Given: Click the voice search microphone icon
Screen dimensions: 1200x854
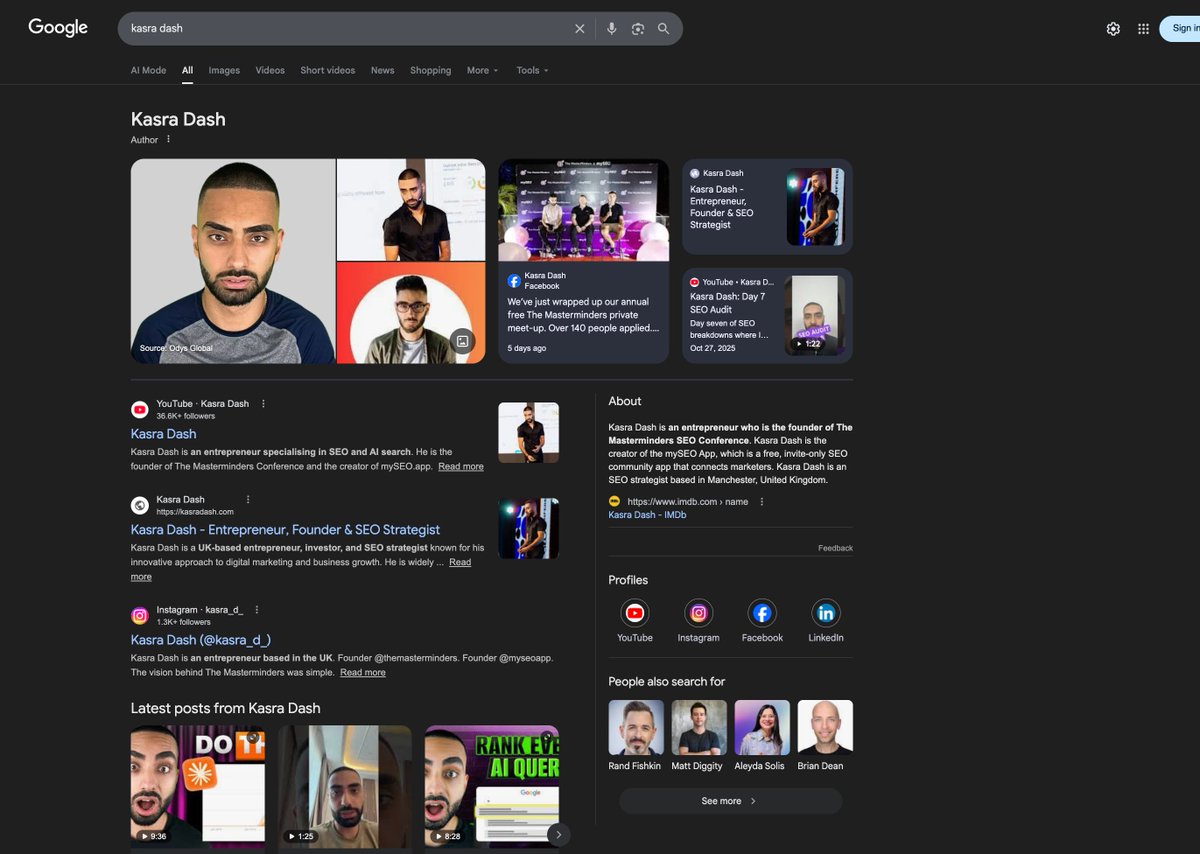Looking at the screenshot, I should 611,28.
